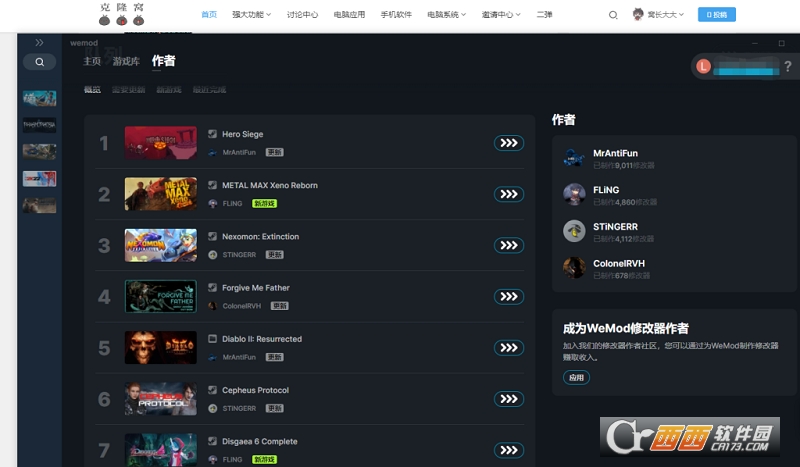The height and width of the screenshot is (467, 800).
Task: Click platform icon beside Nexomon: Extinction
Action: click(x=213, y=236)
